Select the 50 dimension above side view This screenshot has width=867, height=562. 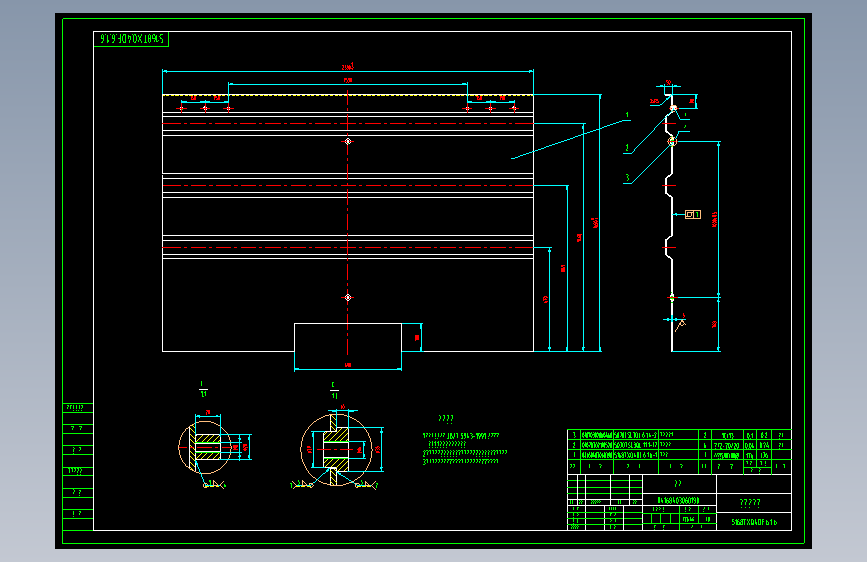click(x=668, y=83)
